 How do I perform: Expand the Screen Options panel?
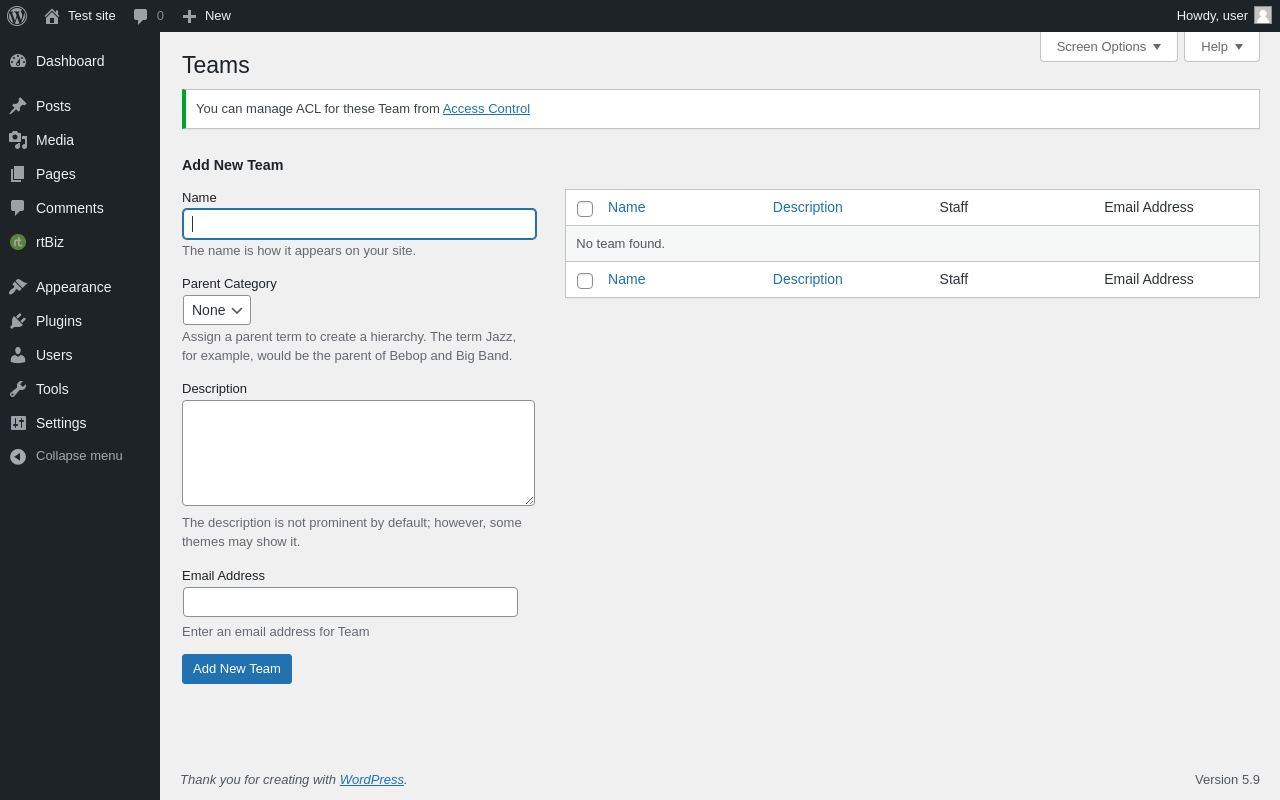point(1109,46)
